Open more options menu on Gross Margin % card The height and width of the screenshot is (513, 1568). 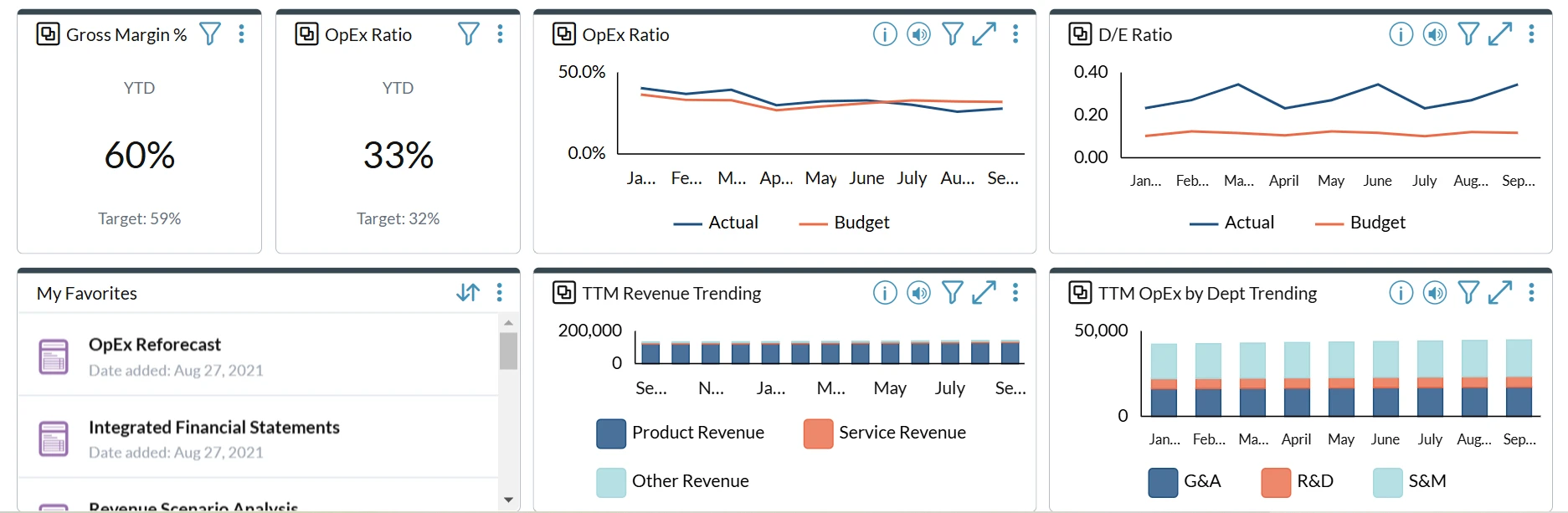(x=242, y=34)
